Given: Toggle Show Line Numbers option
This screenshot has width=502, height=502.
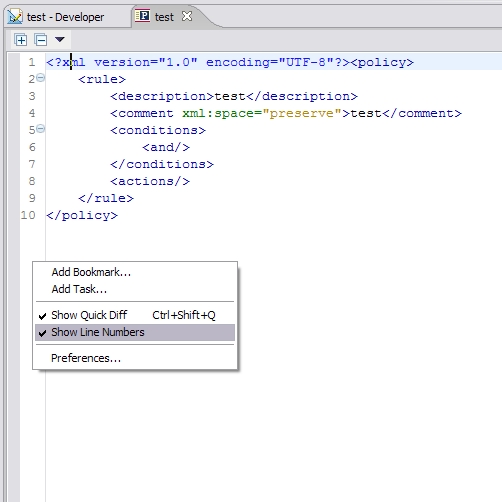Looking at the screenshot, I should [x=135, y=332].
